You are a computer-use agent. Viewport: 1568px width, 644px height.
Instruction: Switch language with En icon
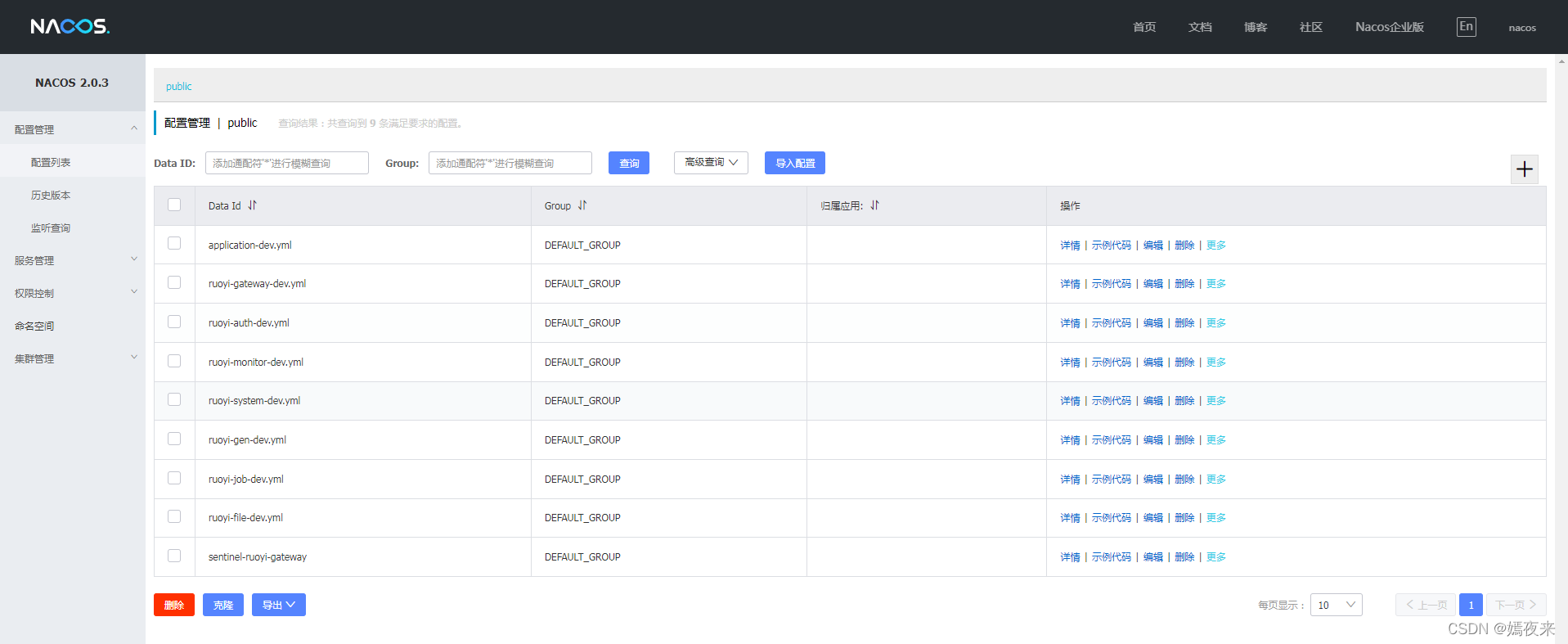pos(1467,27)
